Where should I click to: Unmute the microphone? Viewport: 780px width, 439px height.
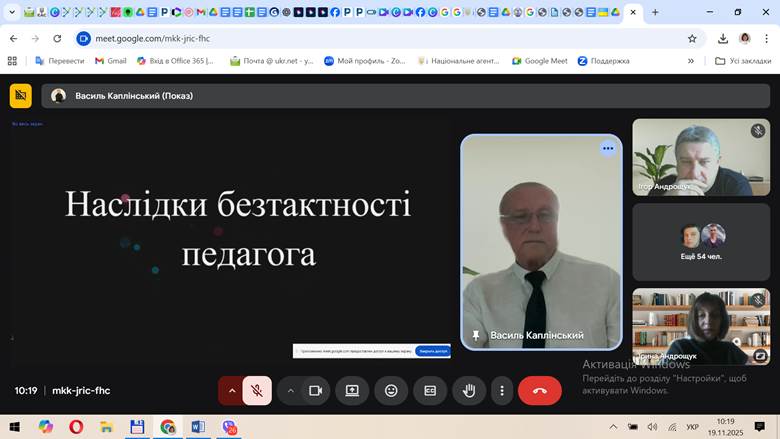(x=257, y=391)
